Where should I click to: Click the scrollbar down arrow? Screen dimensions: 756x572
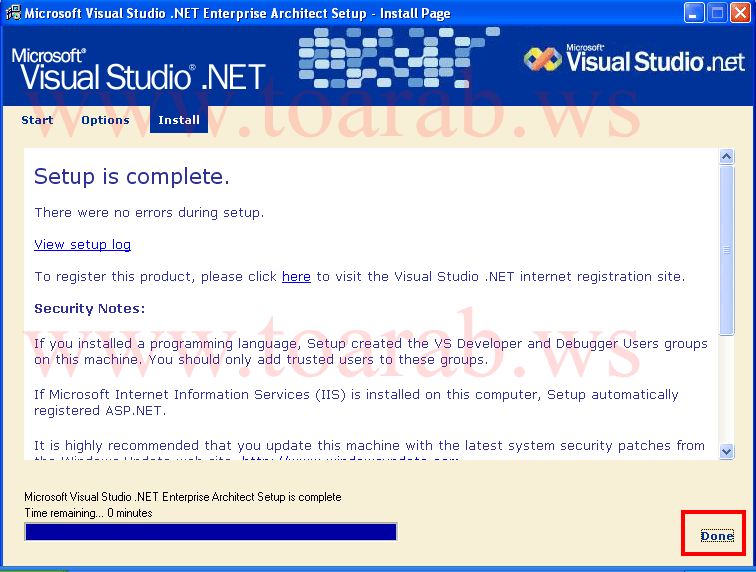pyautogui.click(x=727, y=452)
